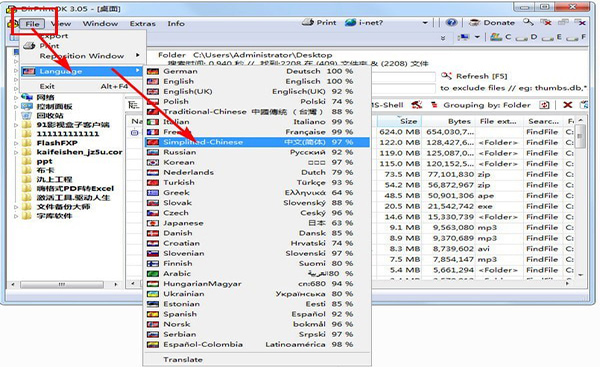Image resolution: width=600 pixels, height=367 pixels.
Task: Click the MS-Shell icon with red mark
Action: 417,105
